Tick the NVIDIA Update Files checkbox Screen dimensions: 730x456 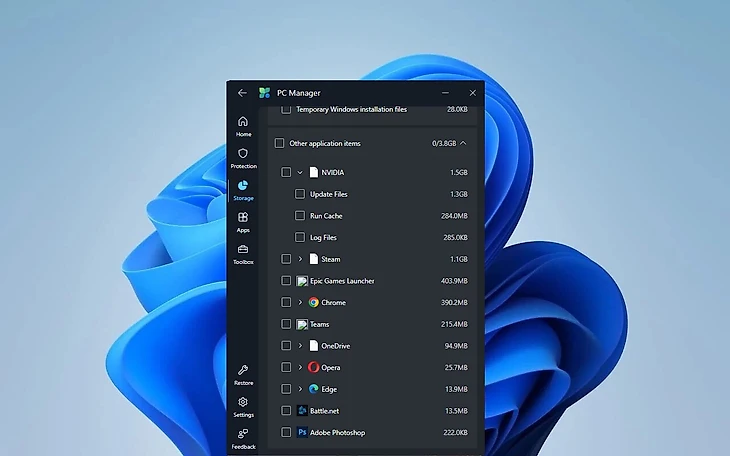point(300,194)
